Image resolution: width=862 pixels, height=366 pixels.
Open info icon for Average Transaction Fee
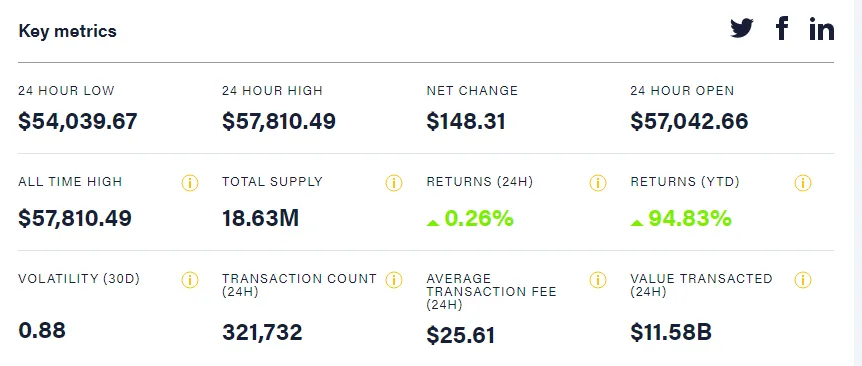coord(598,280)
